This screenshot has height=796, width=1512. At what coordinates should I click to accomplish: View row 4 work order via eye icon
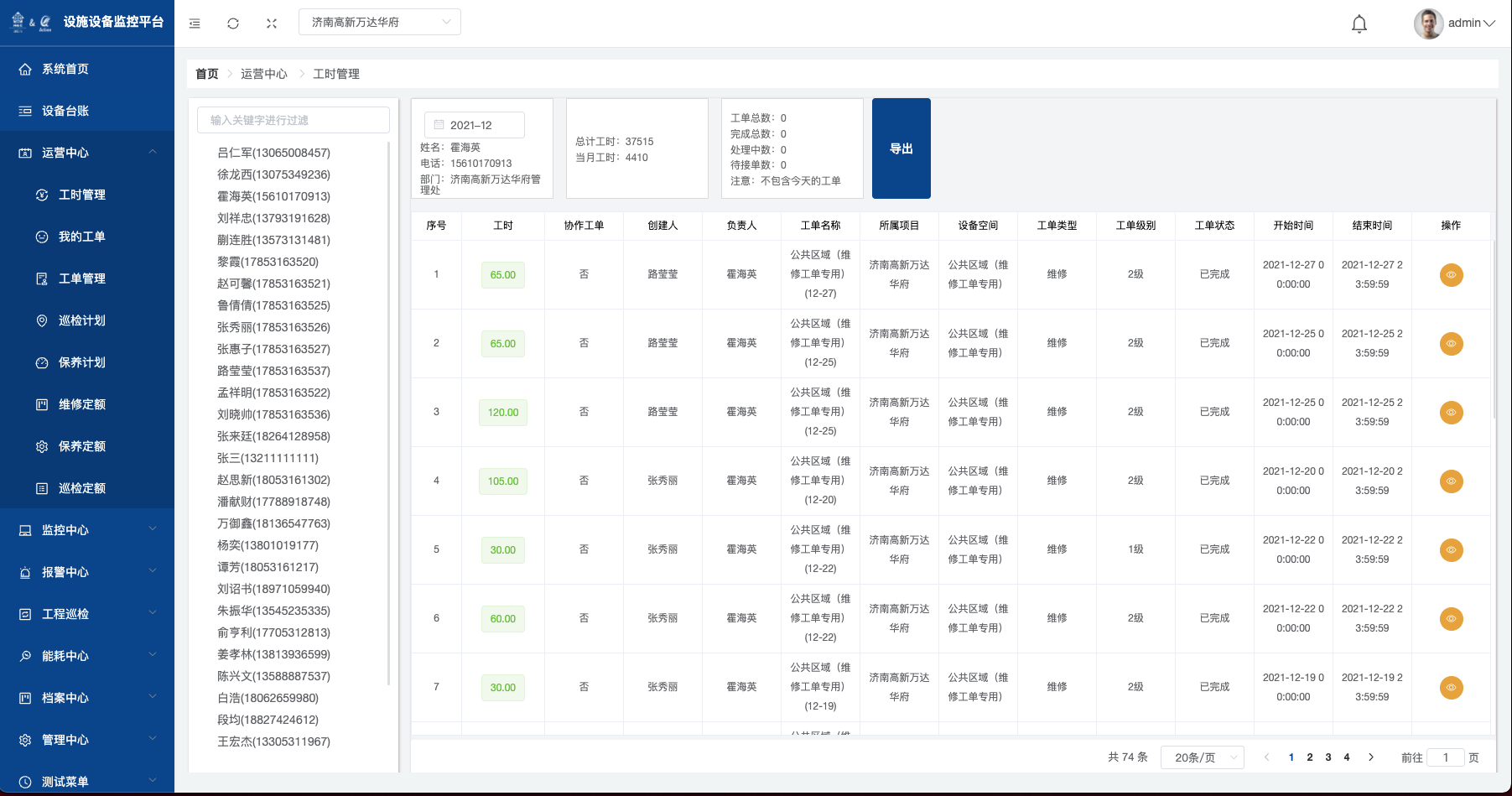1451,481
